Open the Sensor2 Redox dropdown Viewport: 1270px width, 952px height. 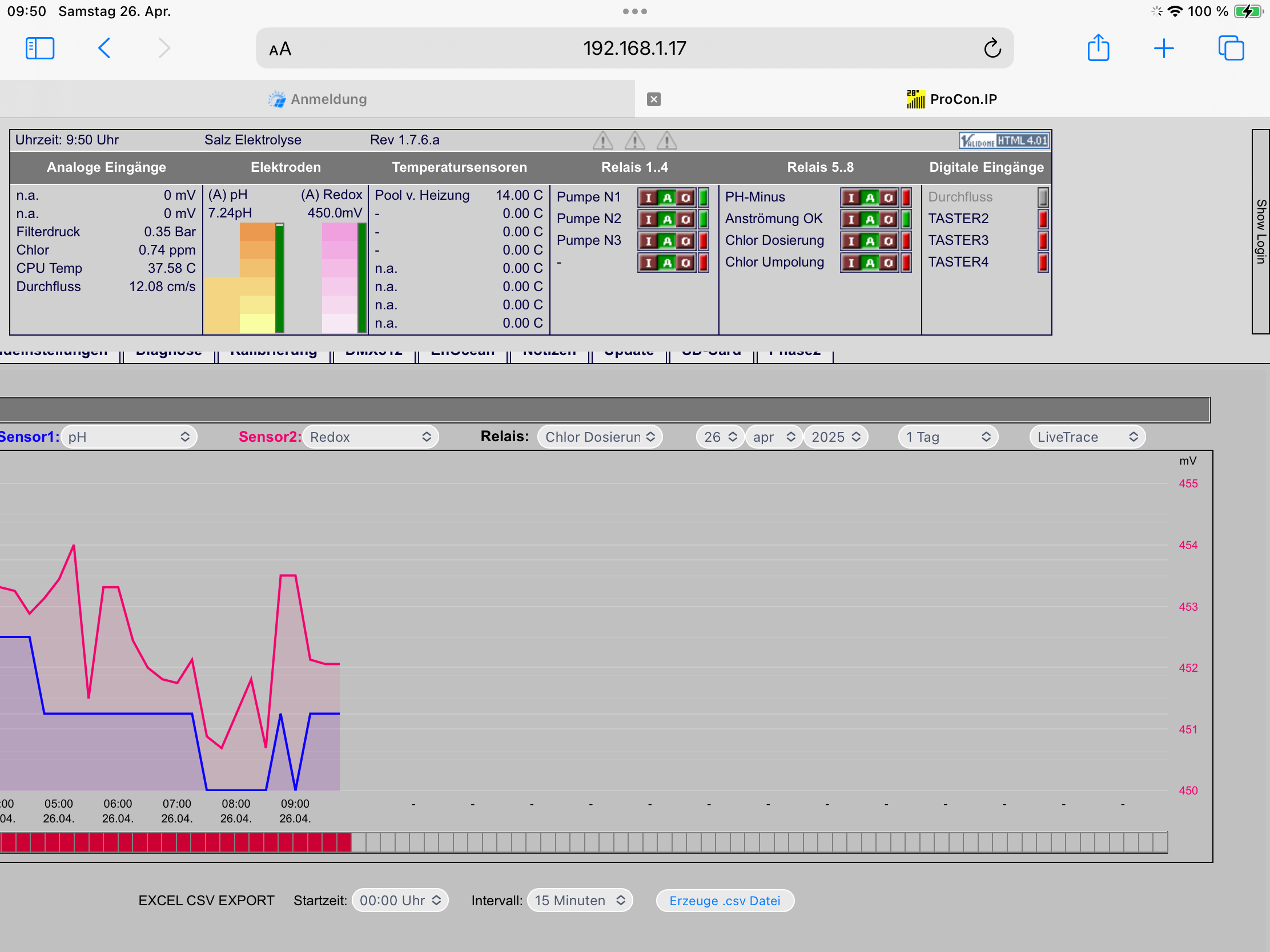(x=370, y=437)
